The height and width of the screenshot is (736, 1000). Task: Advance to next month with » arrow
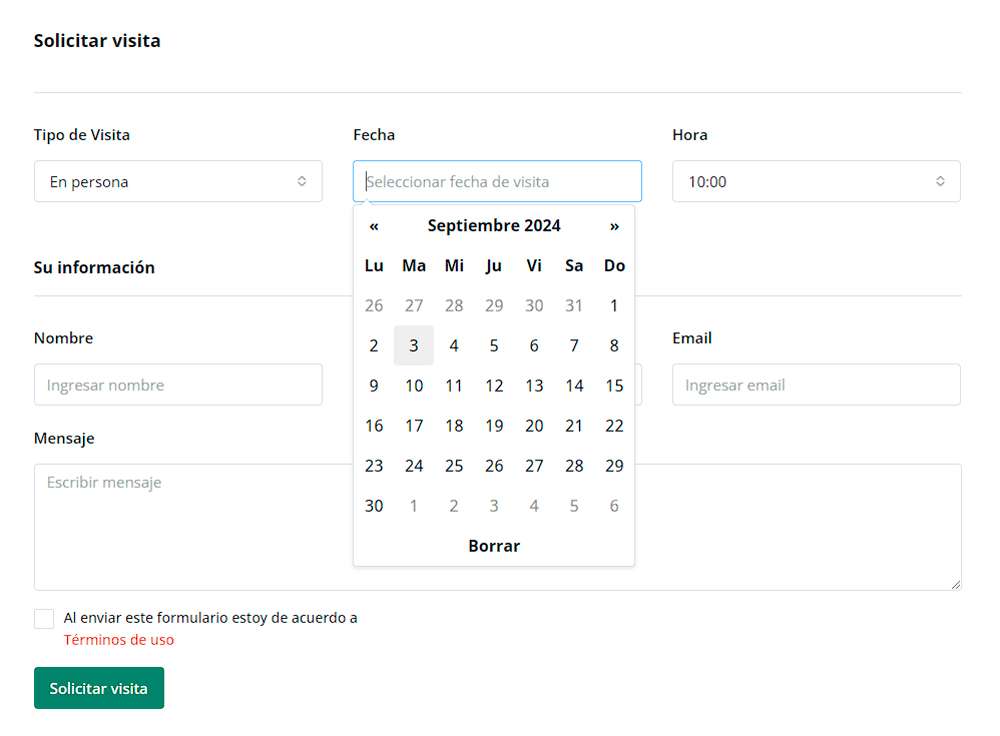(614, 226)
